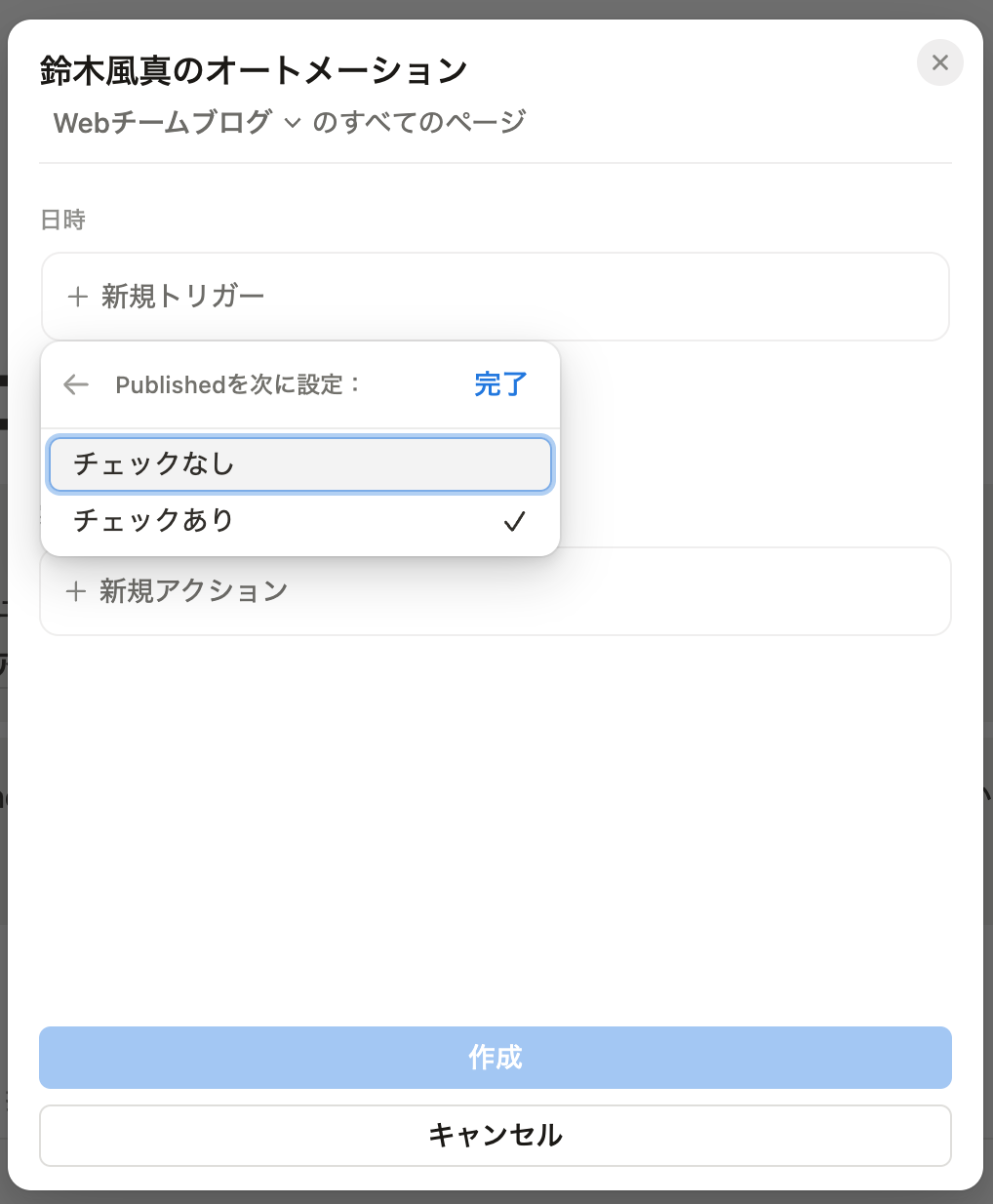
Task: Expand the 新規アクション options
Action: coord(193,591)
